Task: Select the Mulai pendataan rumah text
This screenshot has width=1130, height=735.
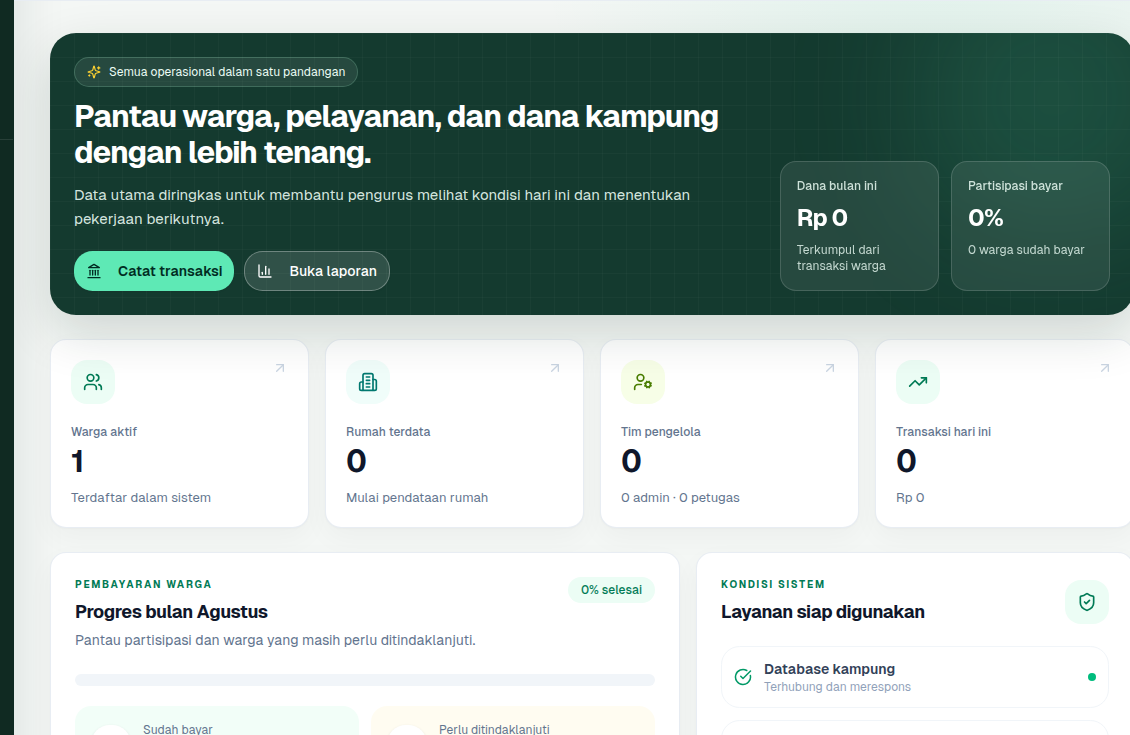Action: click(x=417, y=497)
